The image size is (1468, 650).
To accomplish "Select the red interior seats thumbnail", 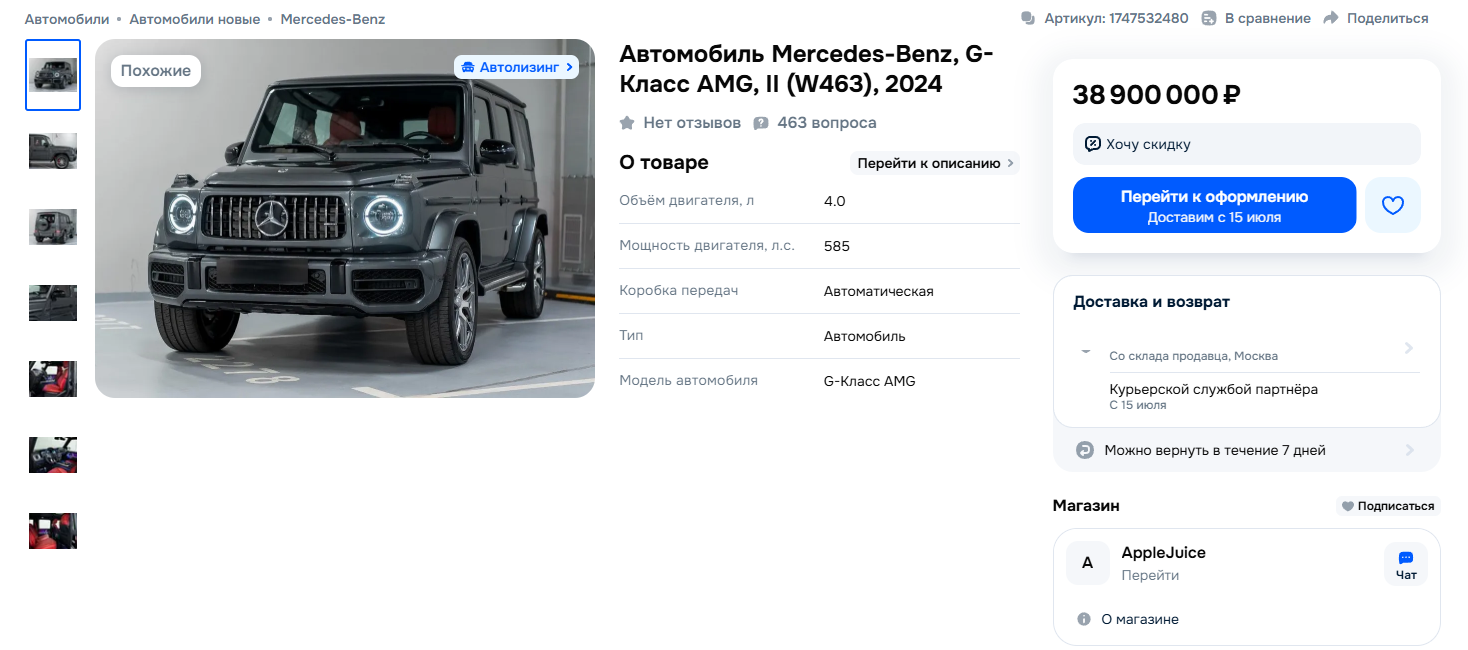I will [x=53, y=379].
